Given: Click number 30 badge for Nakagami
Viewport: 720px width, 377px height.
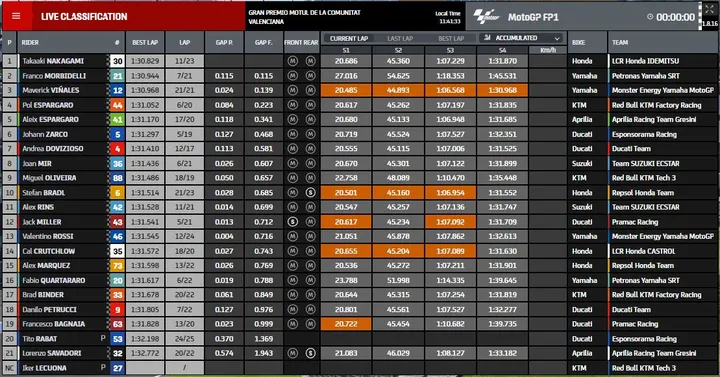Looking at the screenshot, I should point(118,61).
